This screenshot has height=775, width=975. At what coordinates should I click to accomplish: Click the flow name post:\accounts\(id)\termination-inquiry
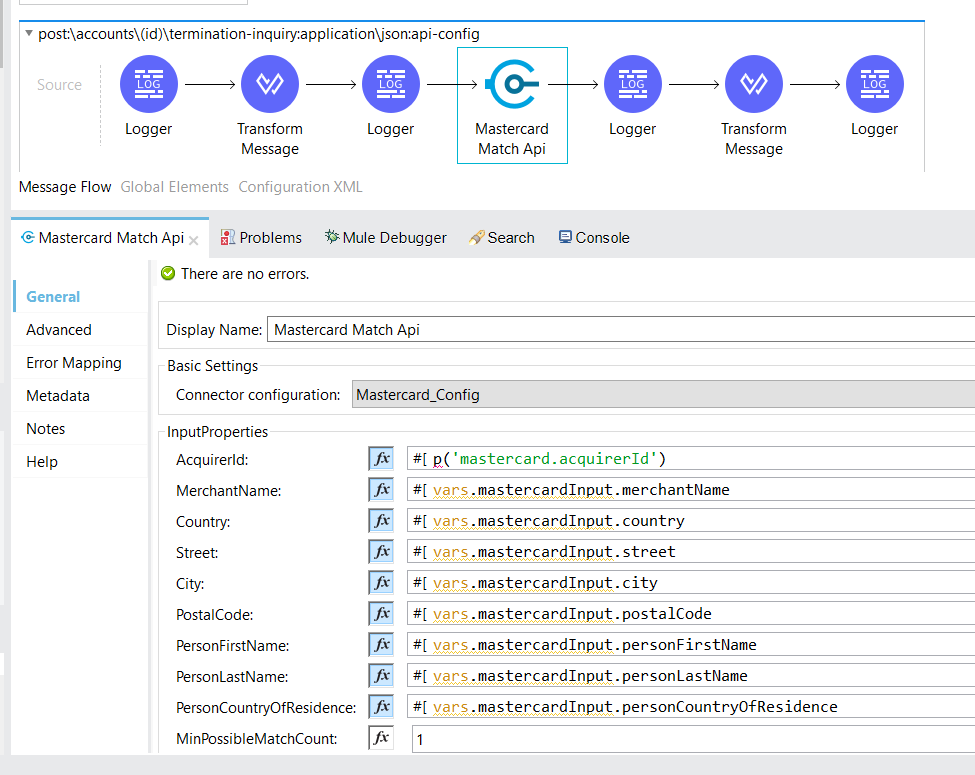tap(259, 34)
